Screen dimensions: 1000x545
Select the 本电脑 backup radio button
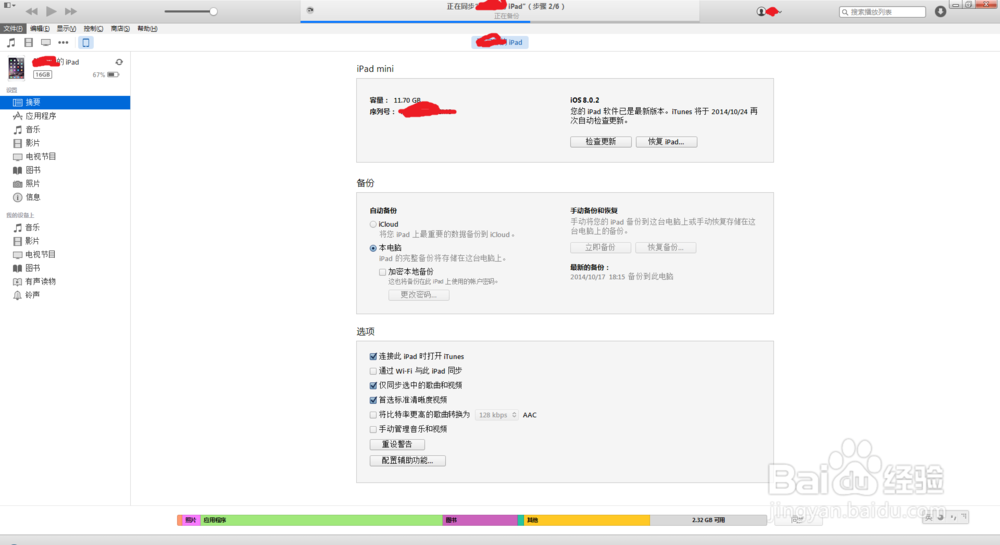tap(373, 248)
